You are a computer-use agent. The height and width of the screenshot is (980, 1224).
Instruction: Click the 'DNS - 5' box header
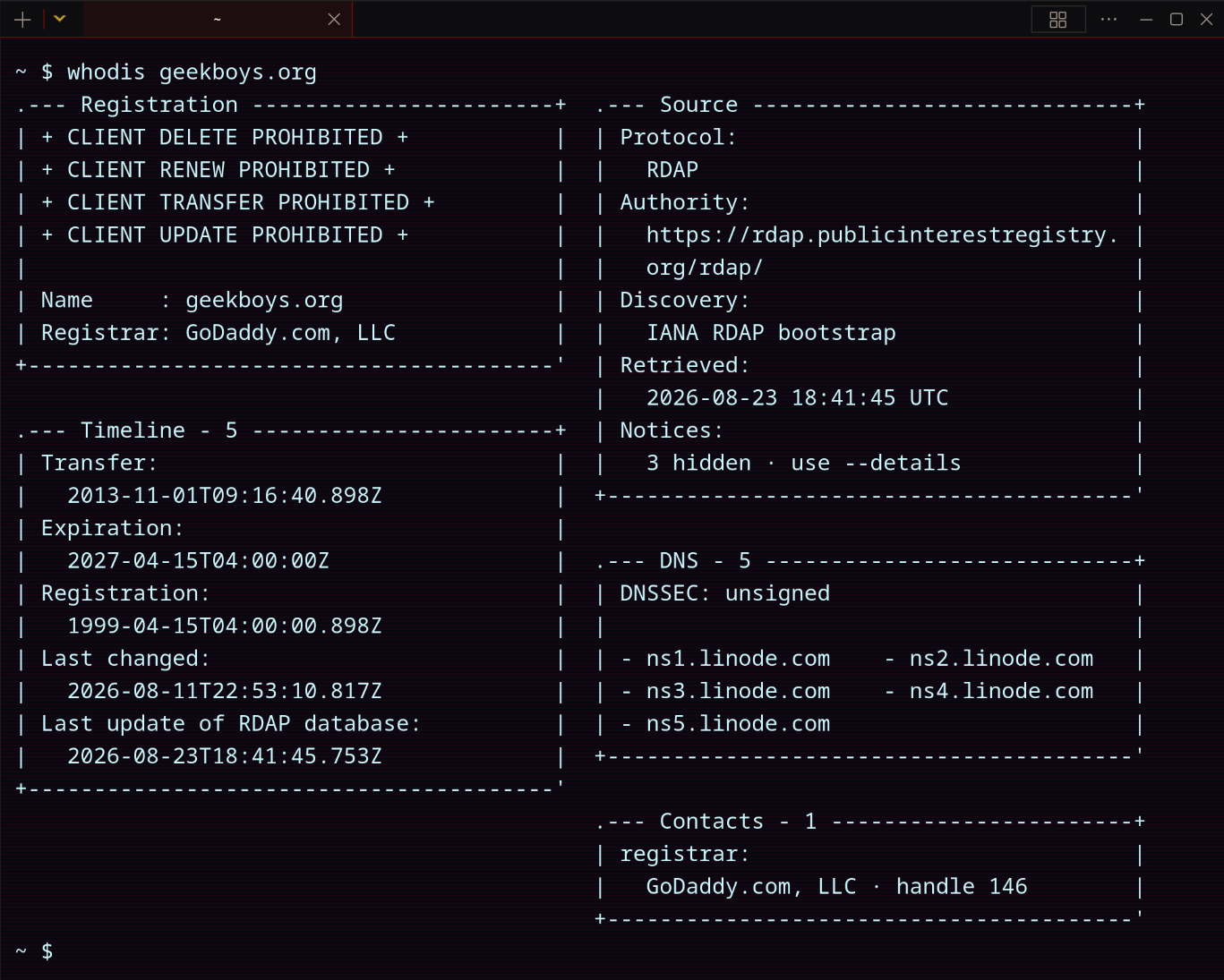706,561
